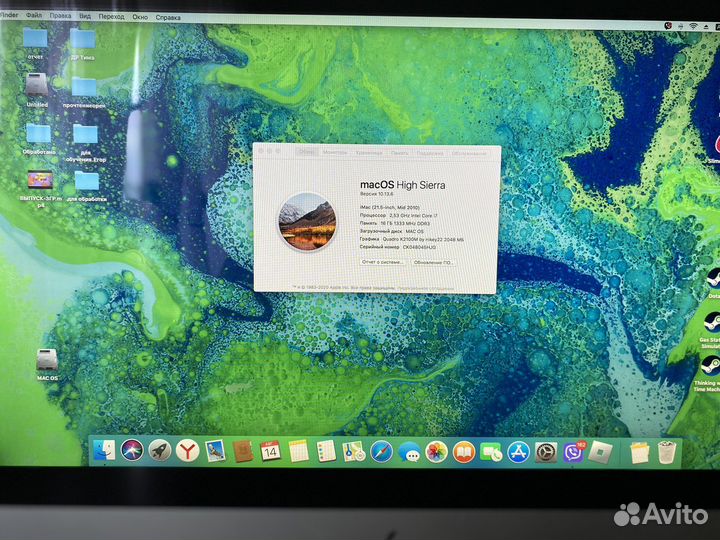Viewport: 720px width, 540px height.
Task: Click the High Sierra round image
Action: [x=307, y=221]
